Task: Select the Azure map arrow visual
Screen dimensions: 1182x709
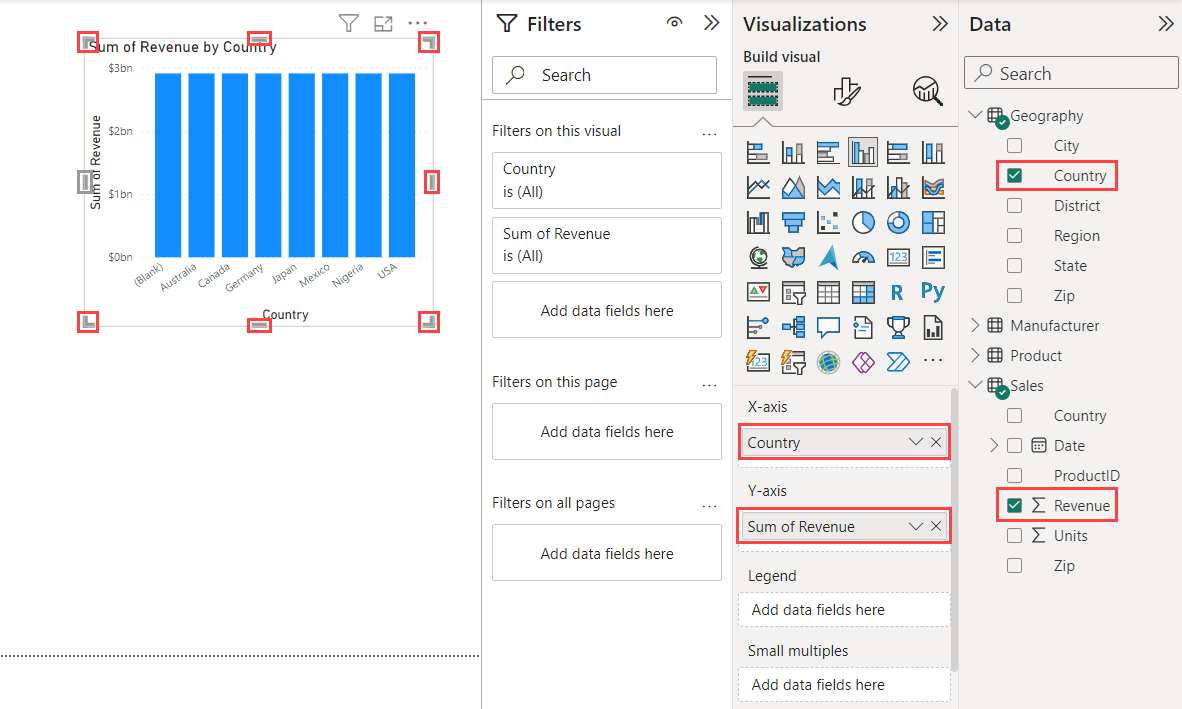Action: click(828, 258)
